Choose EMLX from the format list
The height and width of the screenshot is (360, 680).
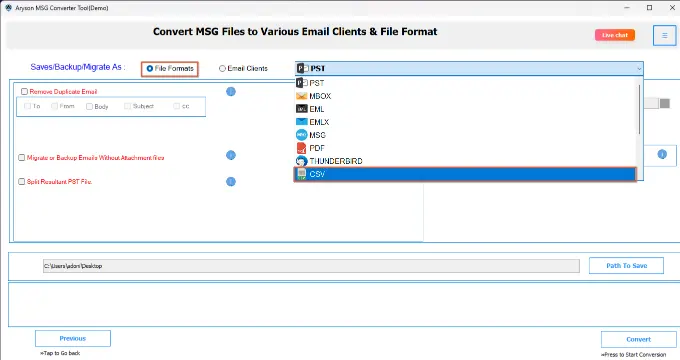coord(466,122)
